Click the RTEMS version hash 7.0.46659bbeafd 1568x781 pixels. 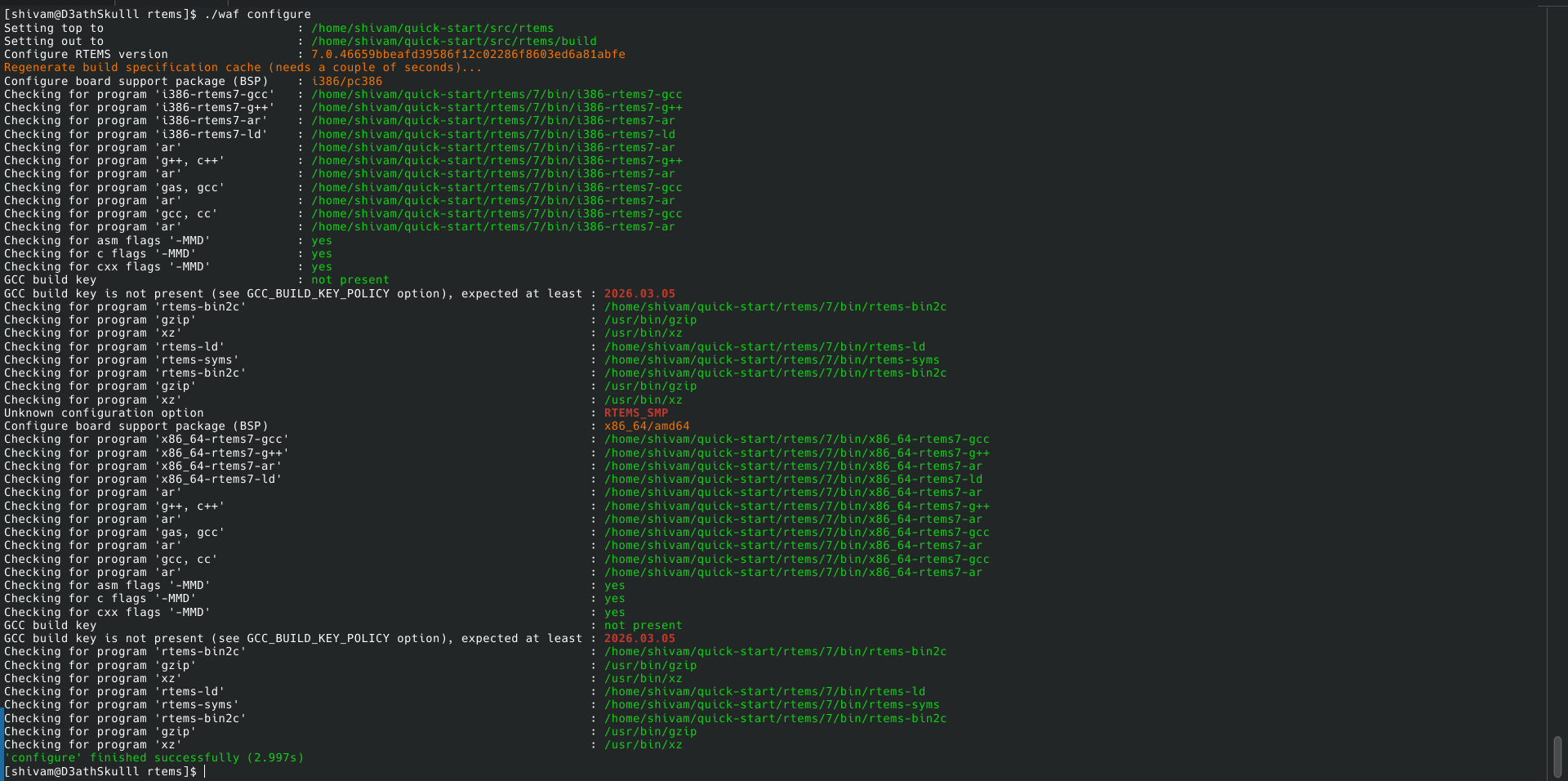[468, 55]
